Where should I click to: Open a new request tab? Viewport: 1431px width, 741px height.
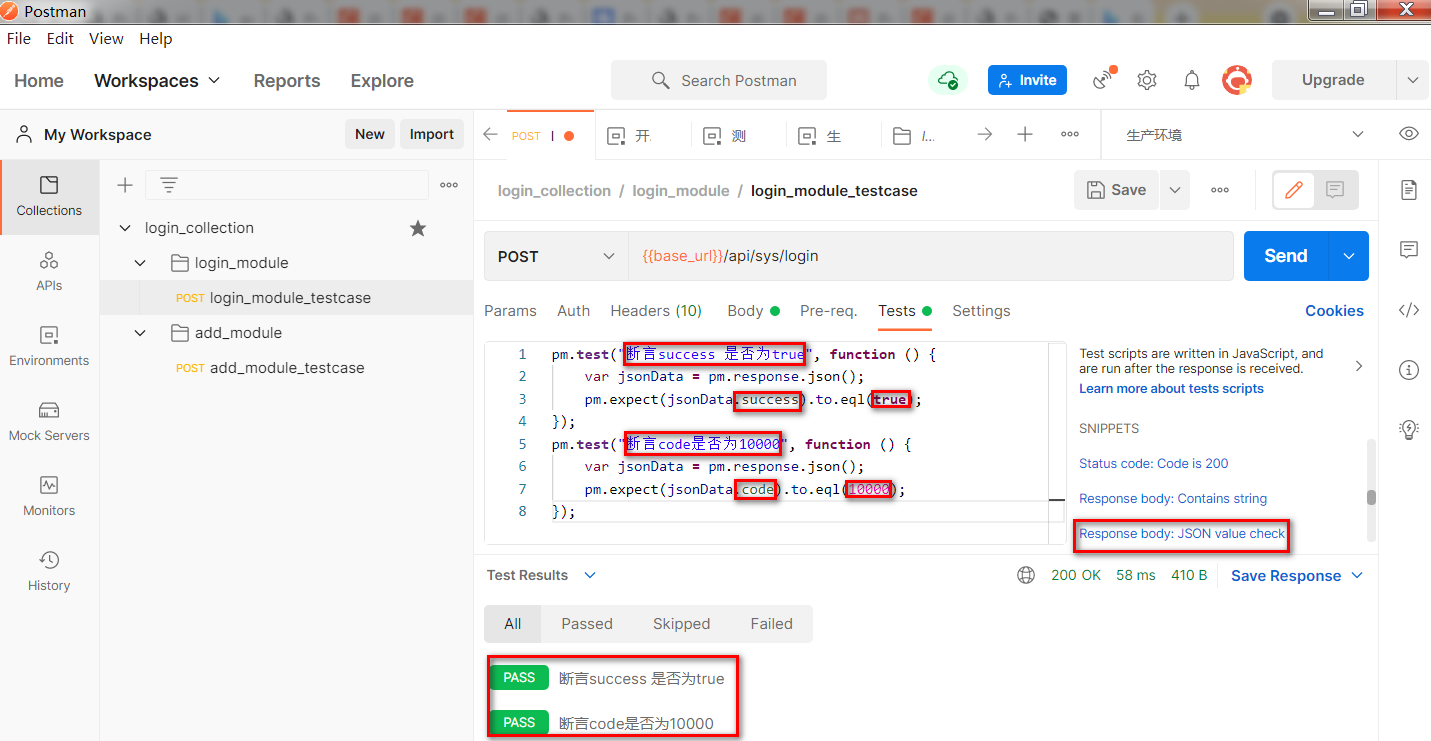(1025, 134)
